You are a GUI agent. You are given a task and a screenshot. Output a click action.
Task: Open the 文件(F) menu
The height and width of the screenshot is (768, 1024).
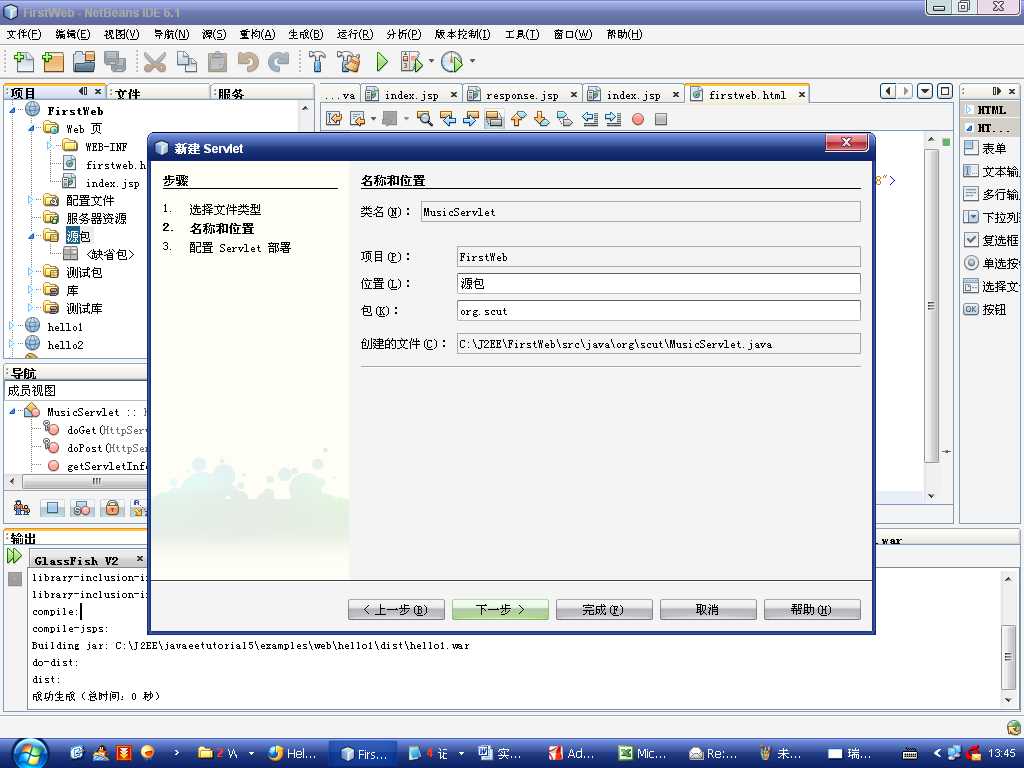[24, 35]
